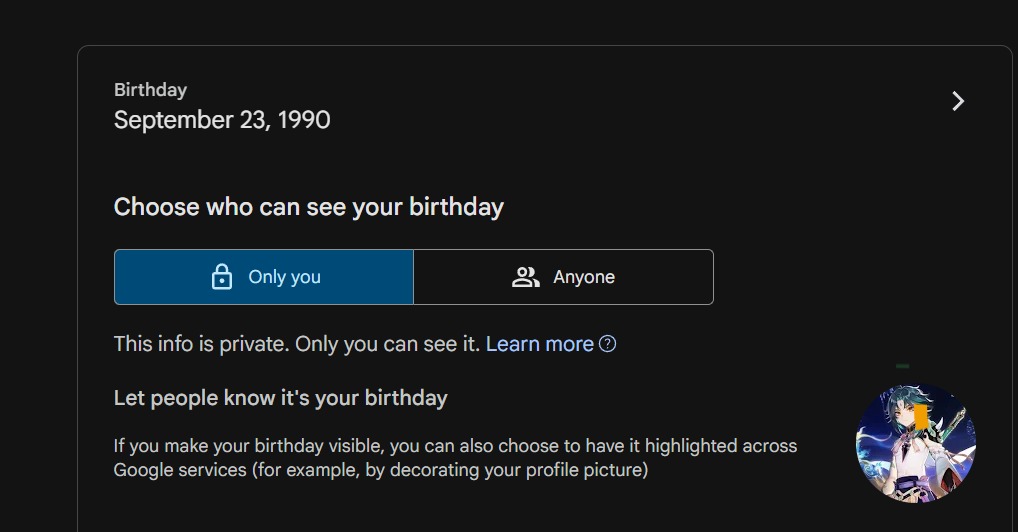Viewport: 1018px width, 532px height.
Task: Select the Only you visibility option
Action: click(x=264, y=277)
